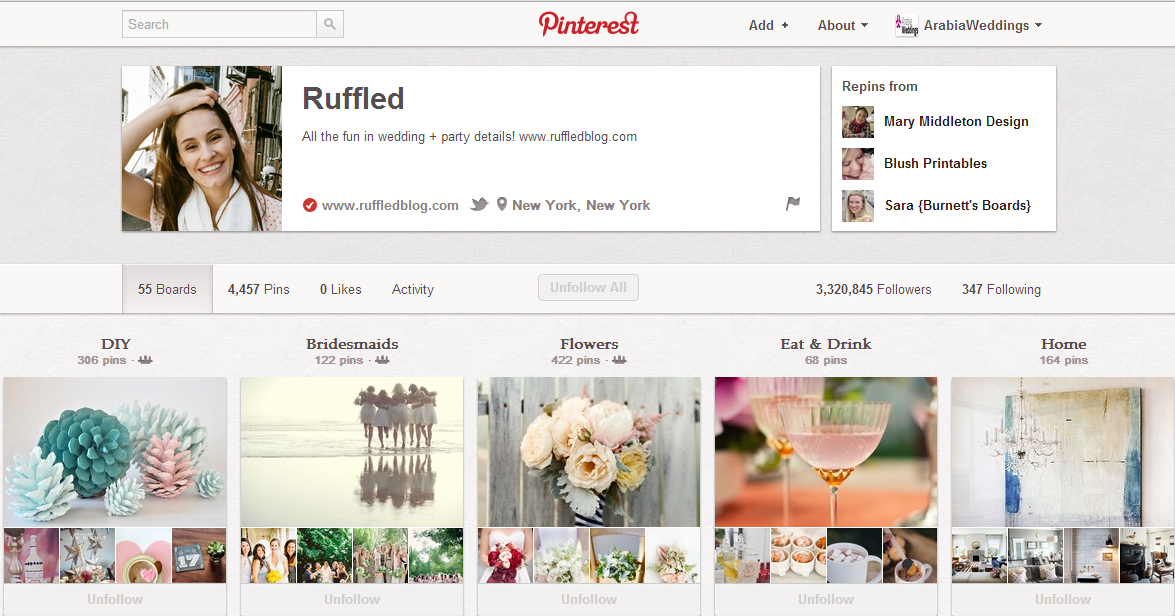1175x616 pixels.
Task: Open the Activity tab
Action: coord(413,289)
